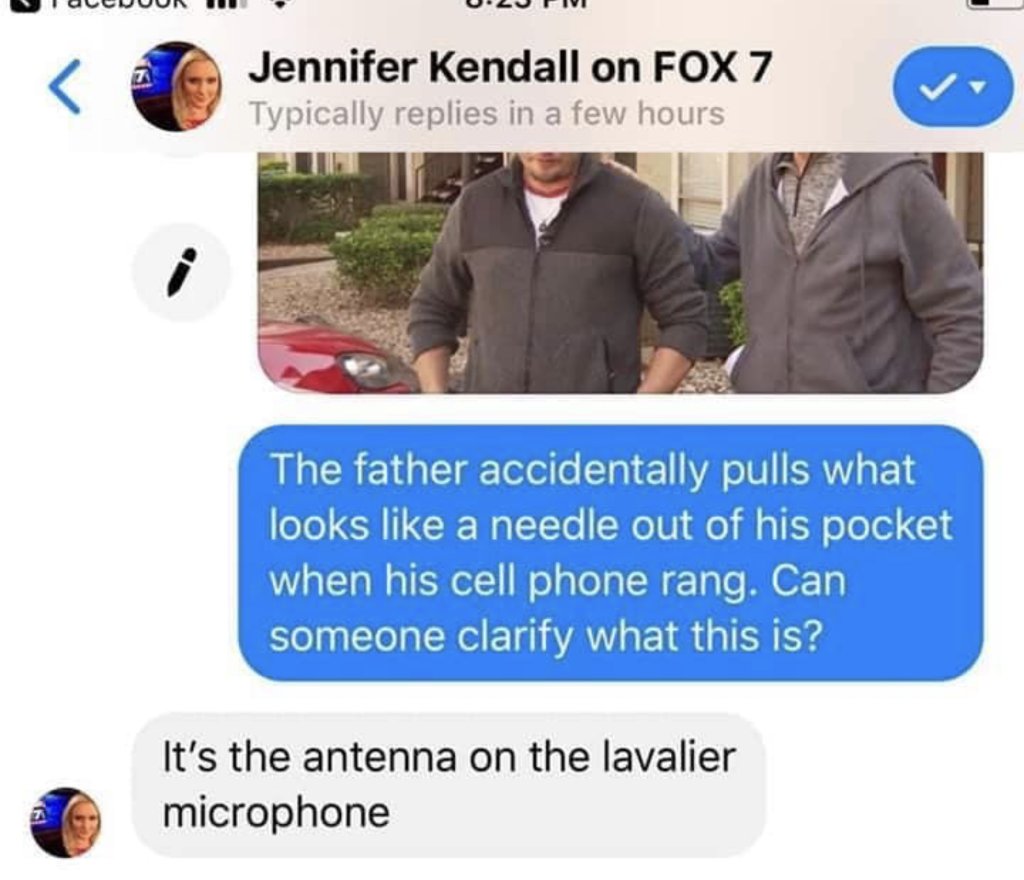Tap the 'Typically replies in a few hours' subtitle
This screenshot has height=880, width=1024.
pos(487,114)
